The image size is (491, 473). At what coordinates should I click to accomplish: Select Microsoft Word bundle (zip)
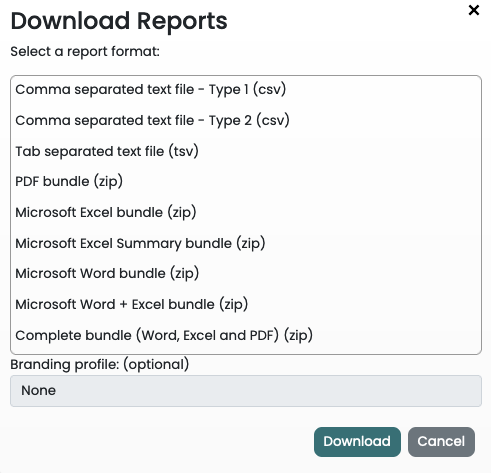point(246,274)
